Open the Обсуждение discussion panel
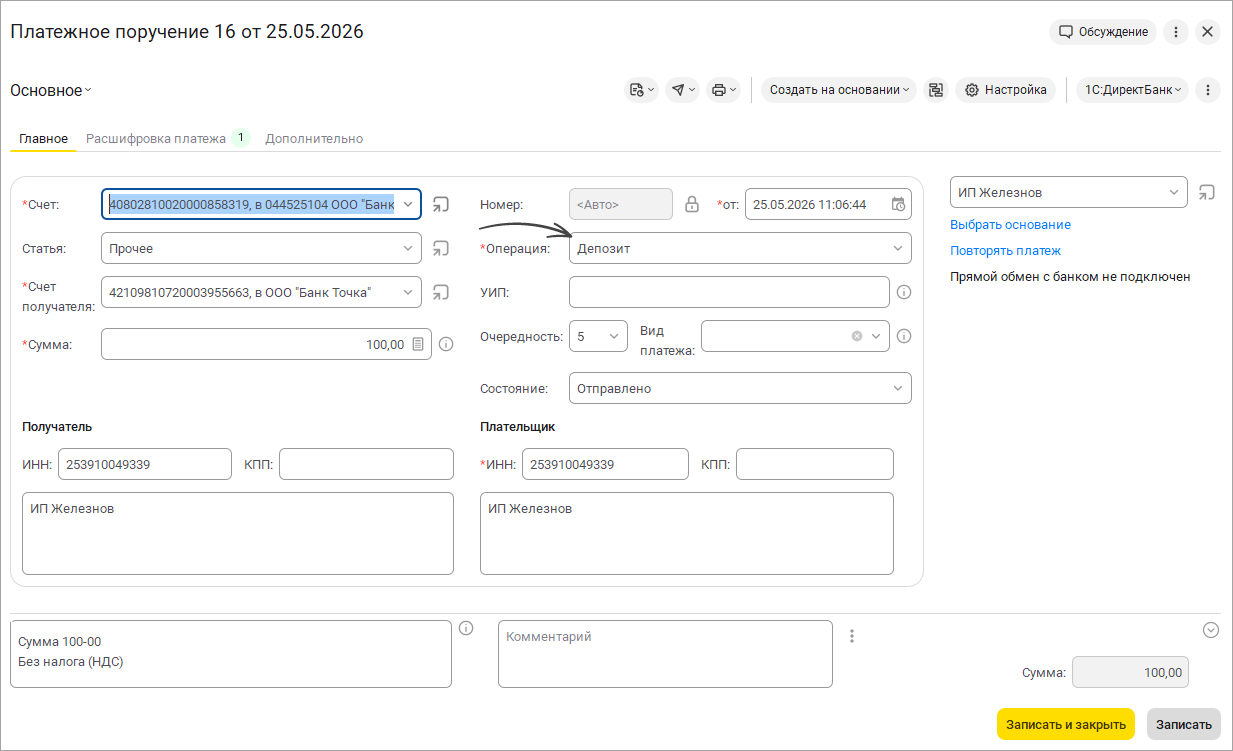This screenshot has width=1233, height=751. 1103,32
